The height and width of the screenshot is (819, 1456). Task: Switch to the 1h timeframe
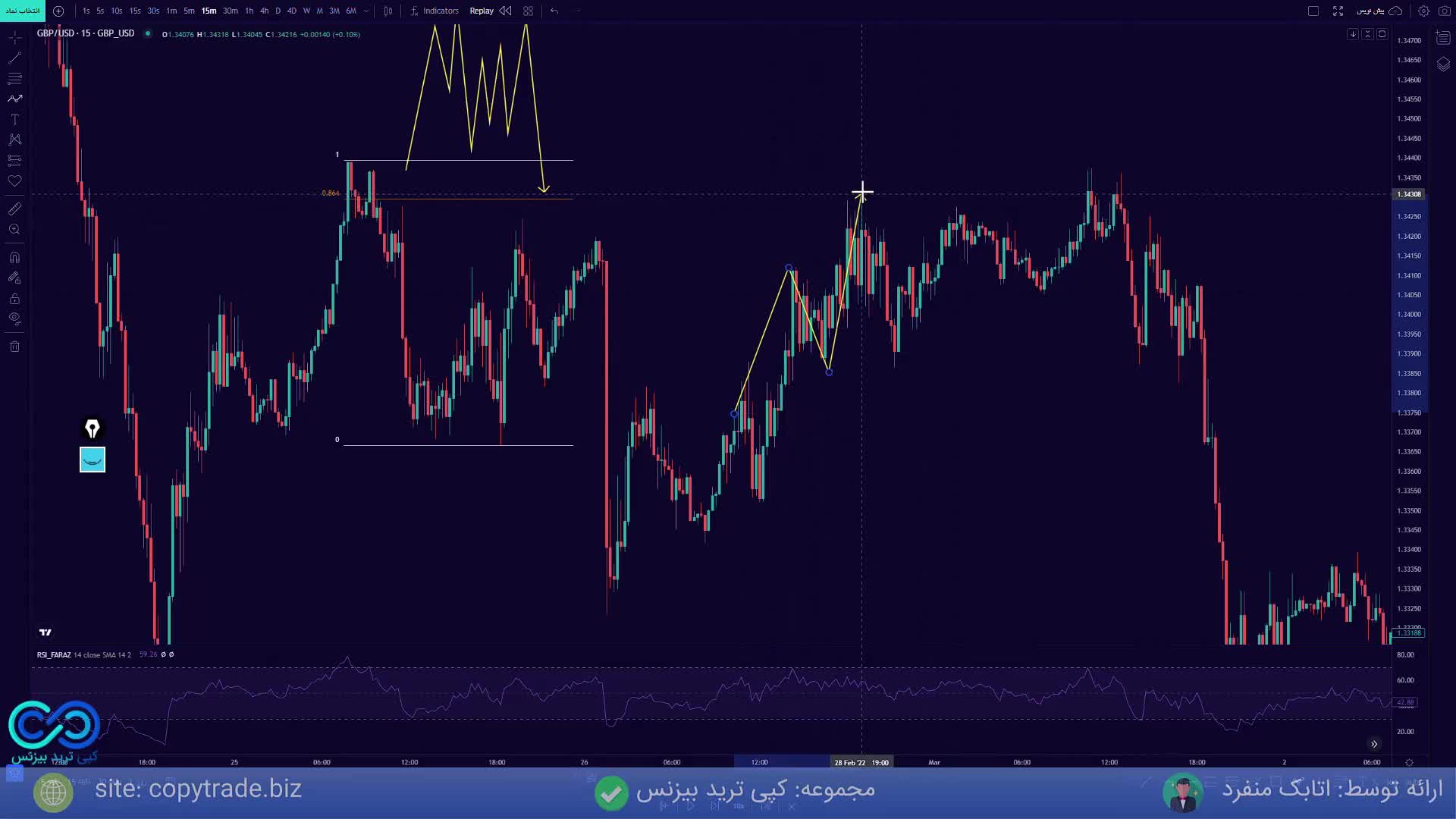pyautogui.click(x=249, y=11)
